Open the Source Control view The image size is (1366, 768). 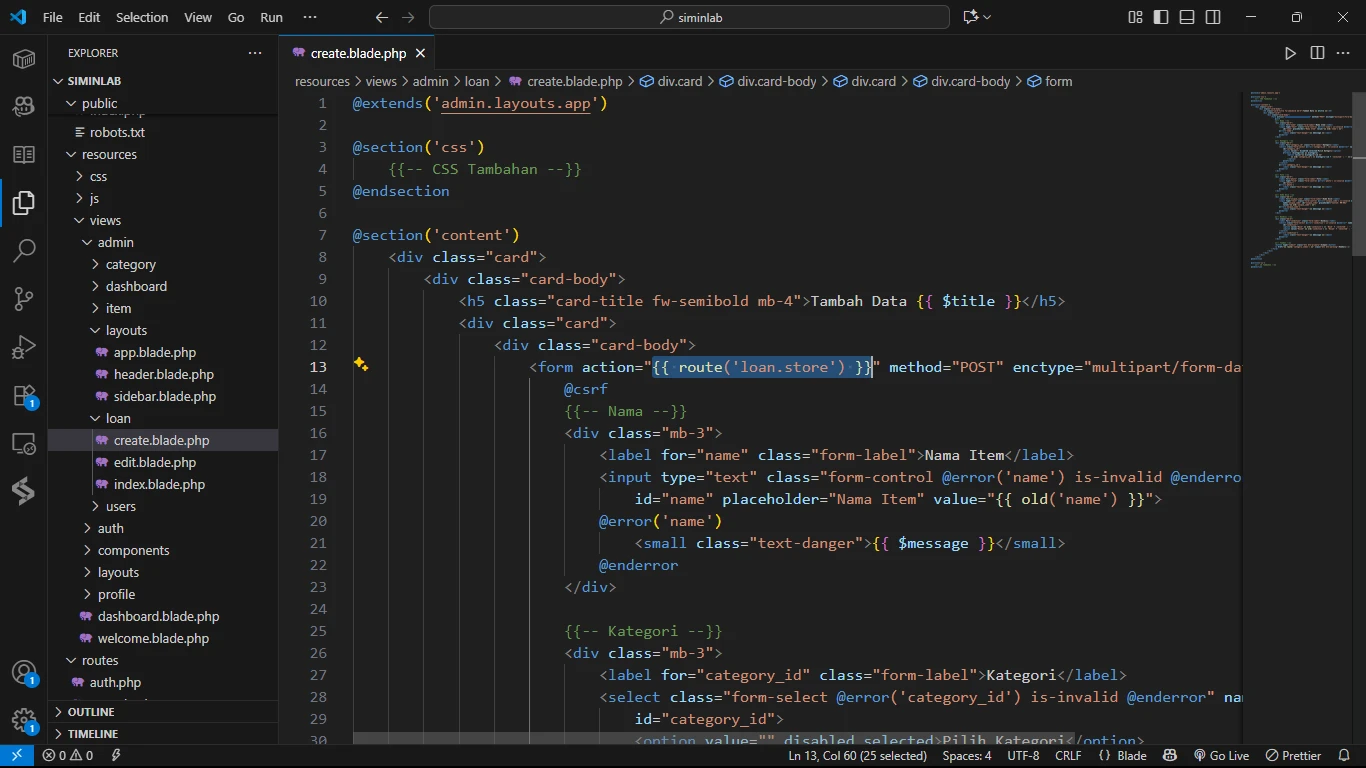point(24,298)
